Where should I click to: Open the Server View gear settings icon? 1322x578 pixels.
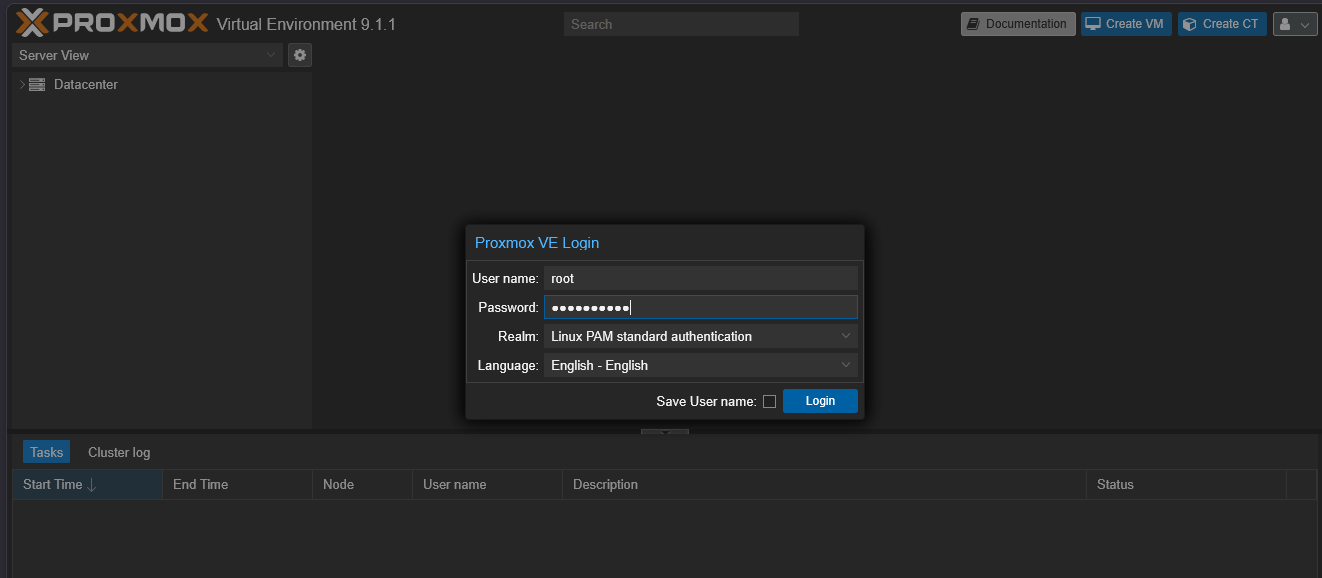[300, 55]
